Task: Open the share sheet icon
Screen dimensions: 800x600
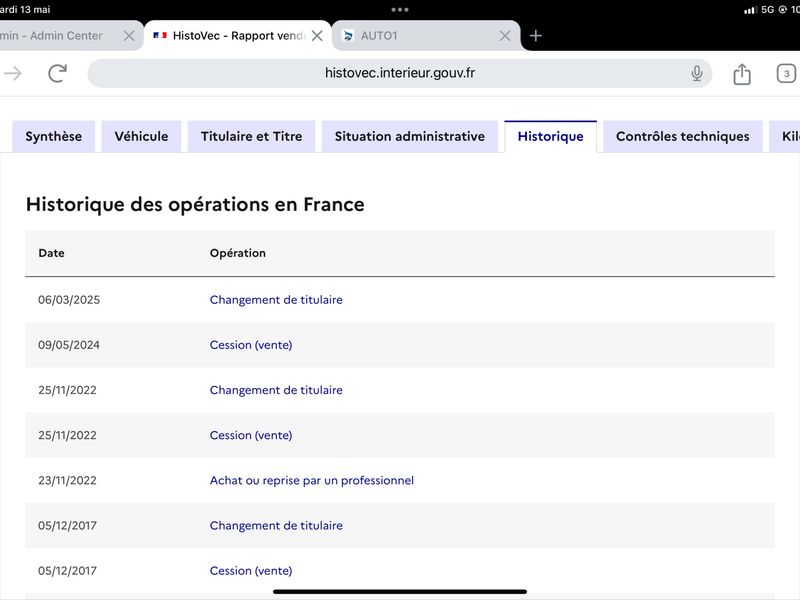Action: (742, 74)
